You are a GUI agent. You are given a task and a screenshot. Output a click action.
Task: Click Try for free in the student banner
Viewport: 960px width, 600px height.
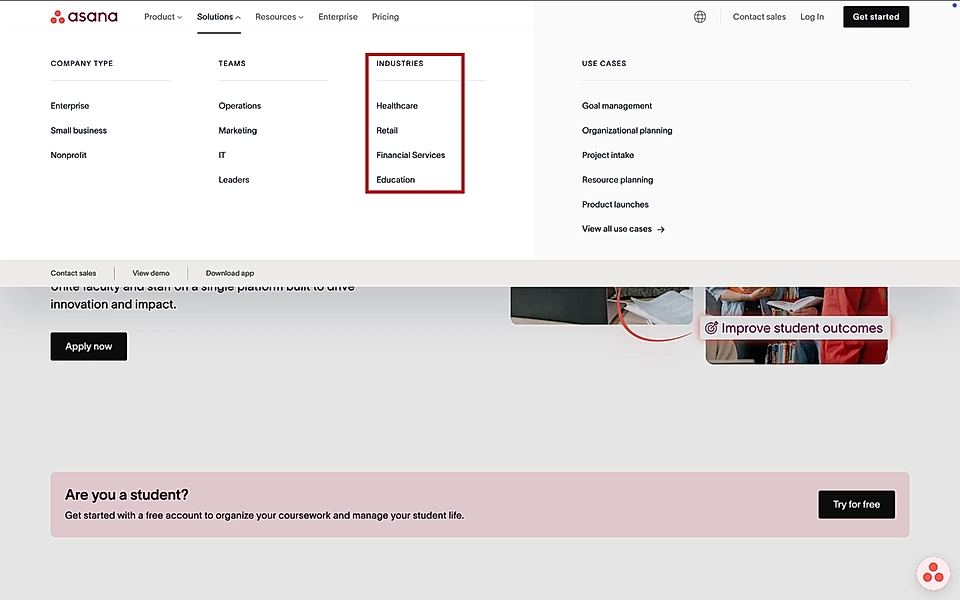coord(856,504)
